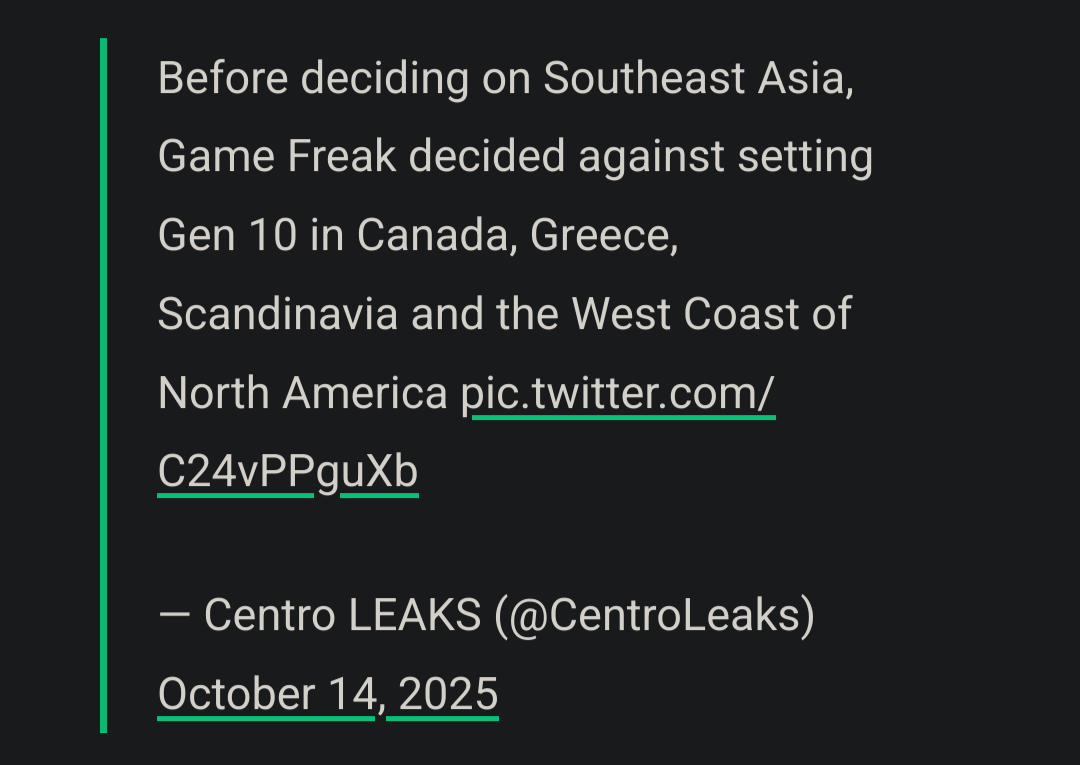Click the word "Canada"
Image resolution: width=1080 pixels, height=765 pixels.
coord(437,236)
